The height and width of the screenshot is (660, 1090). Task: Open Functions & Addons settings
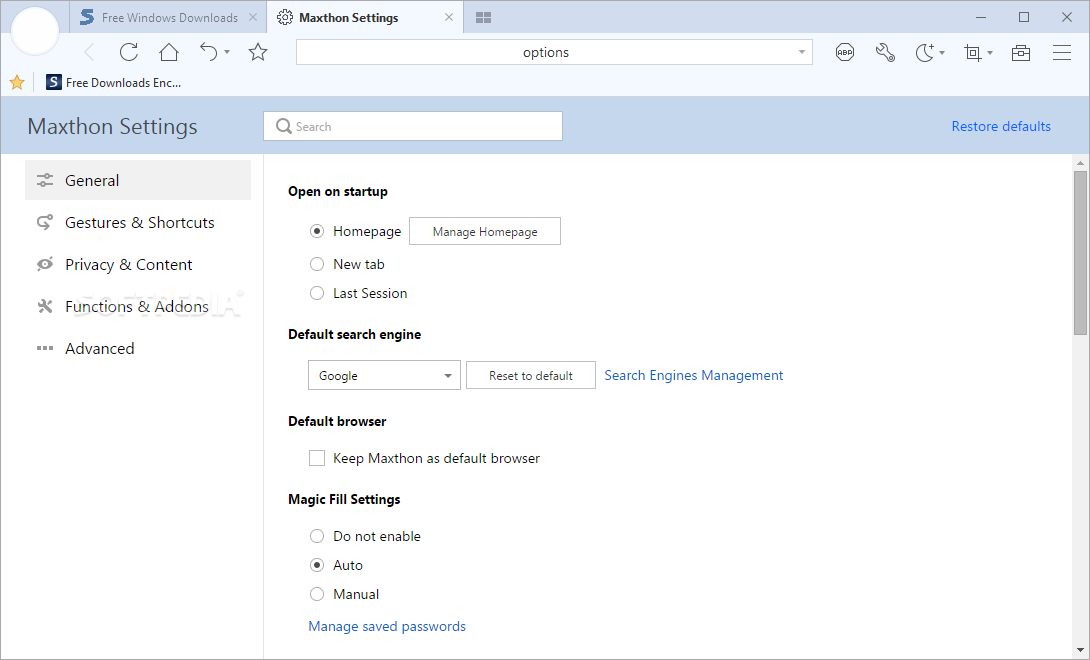pos(138,306)
